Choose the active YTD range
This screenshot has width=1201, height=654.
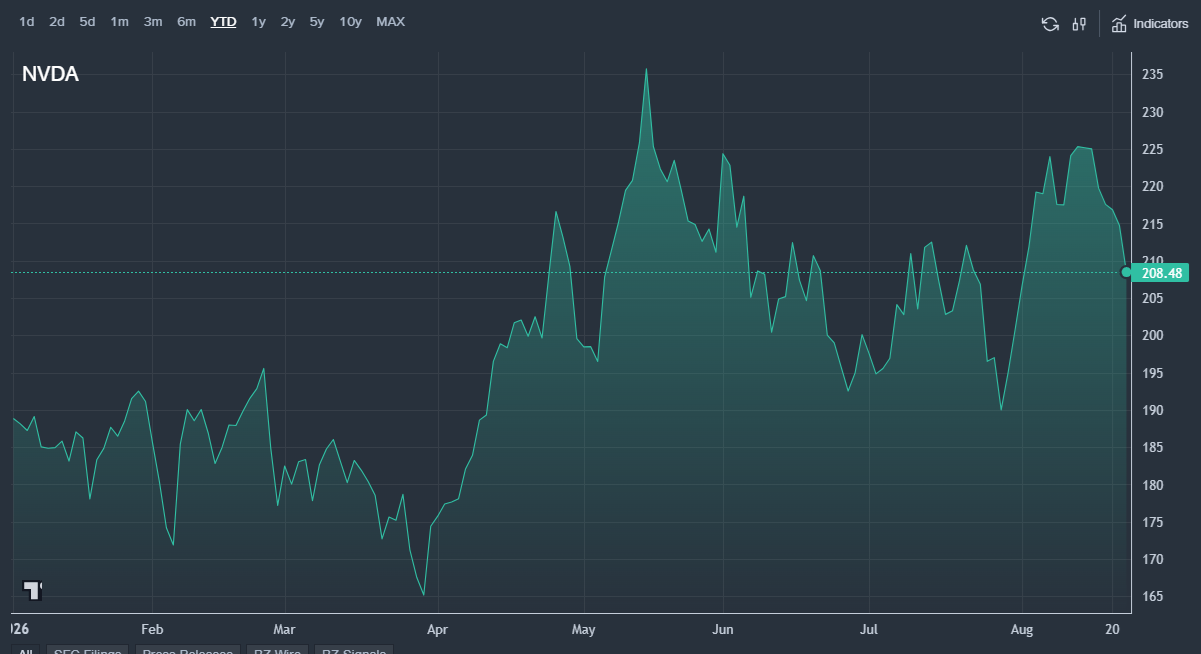[223, 22]
